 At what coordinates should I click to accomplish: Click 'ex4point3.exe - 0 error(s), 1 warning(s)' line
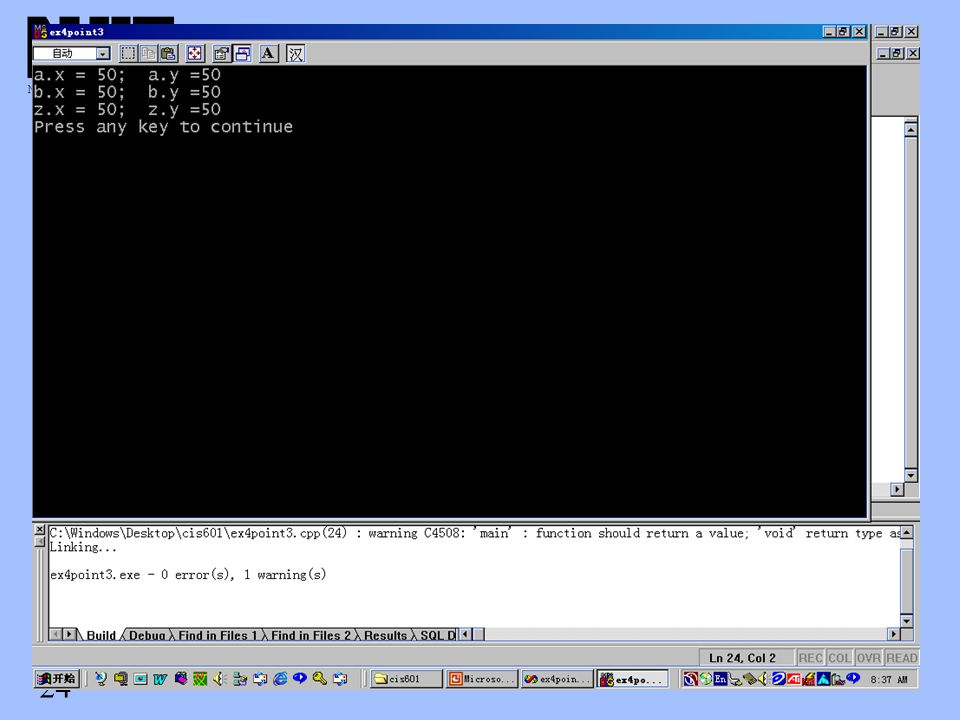point(188,574)
